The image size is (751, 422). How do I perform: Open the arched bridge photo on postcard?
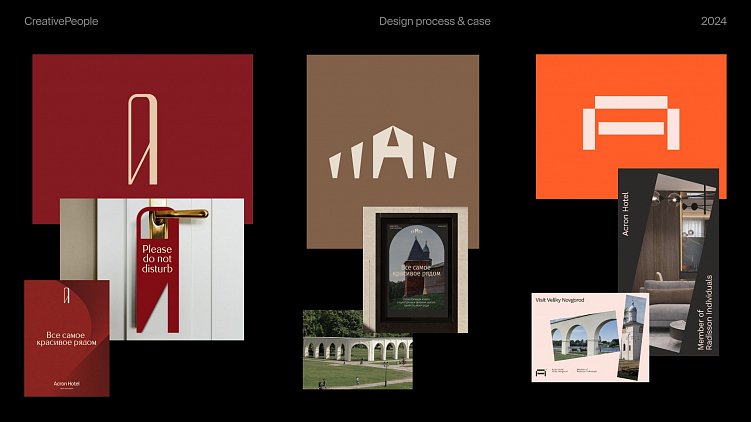pos(584,337)
